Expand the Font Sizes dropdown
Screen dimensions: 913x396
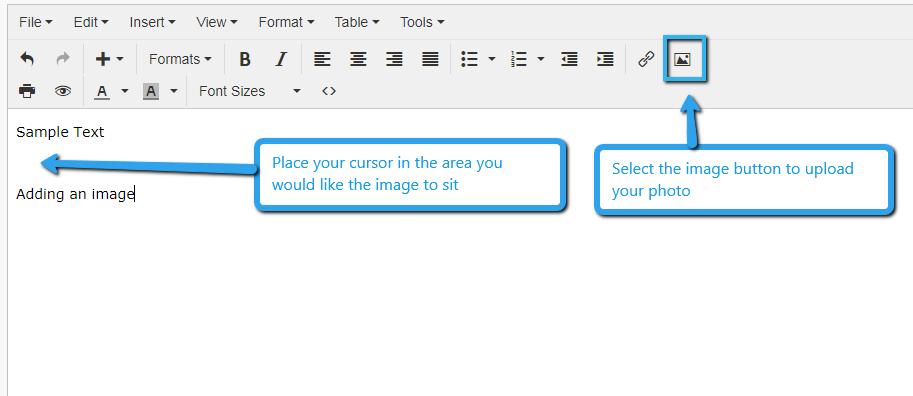coord(250,91)
